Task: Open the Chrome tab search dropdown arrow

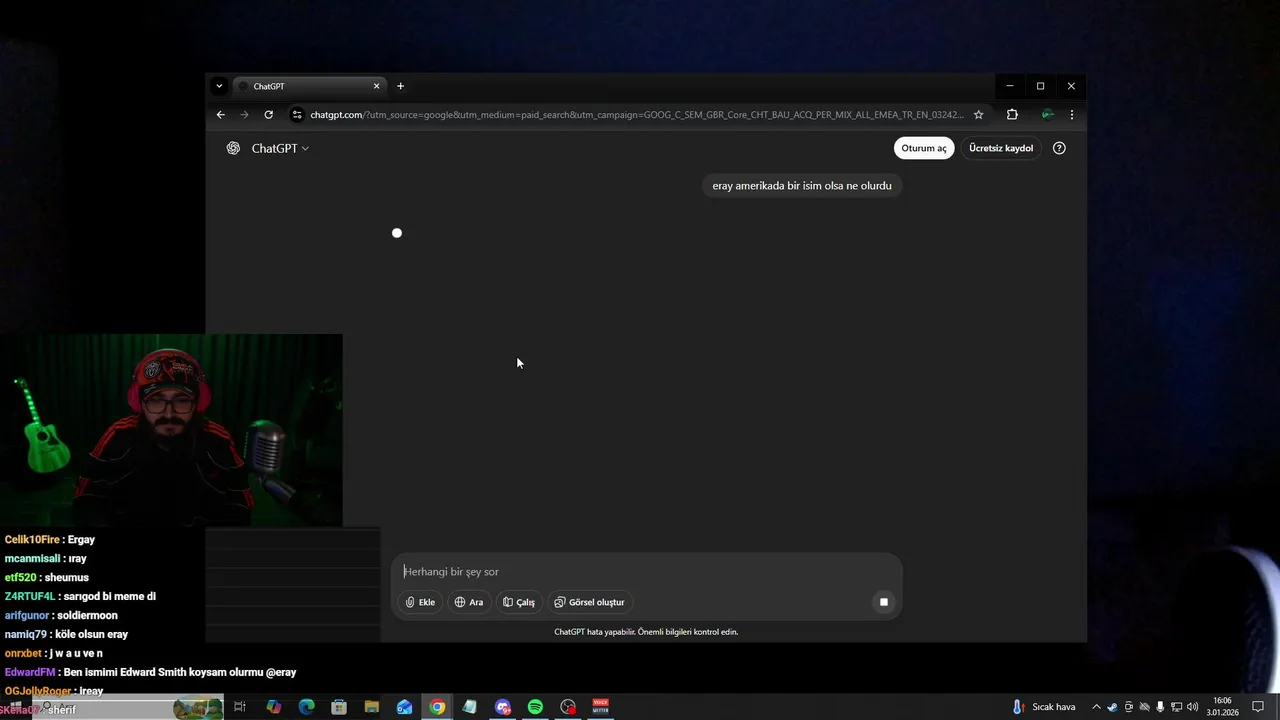Action: pos(219,86)
